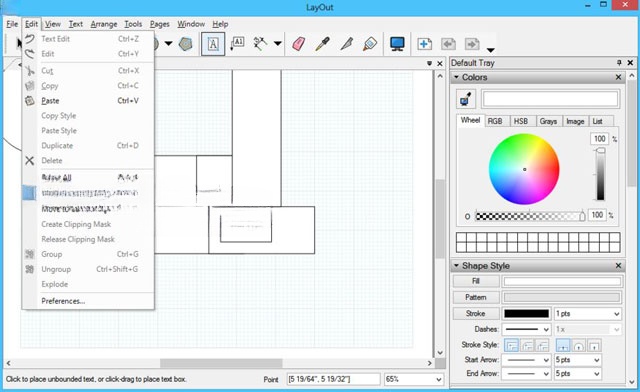Click the opacity slider bar
This screenshot has height=392, width=640.
(x=530, y=216)
